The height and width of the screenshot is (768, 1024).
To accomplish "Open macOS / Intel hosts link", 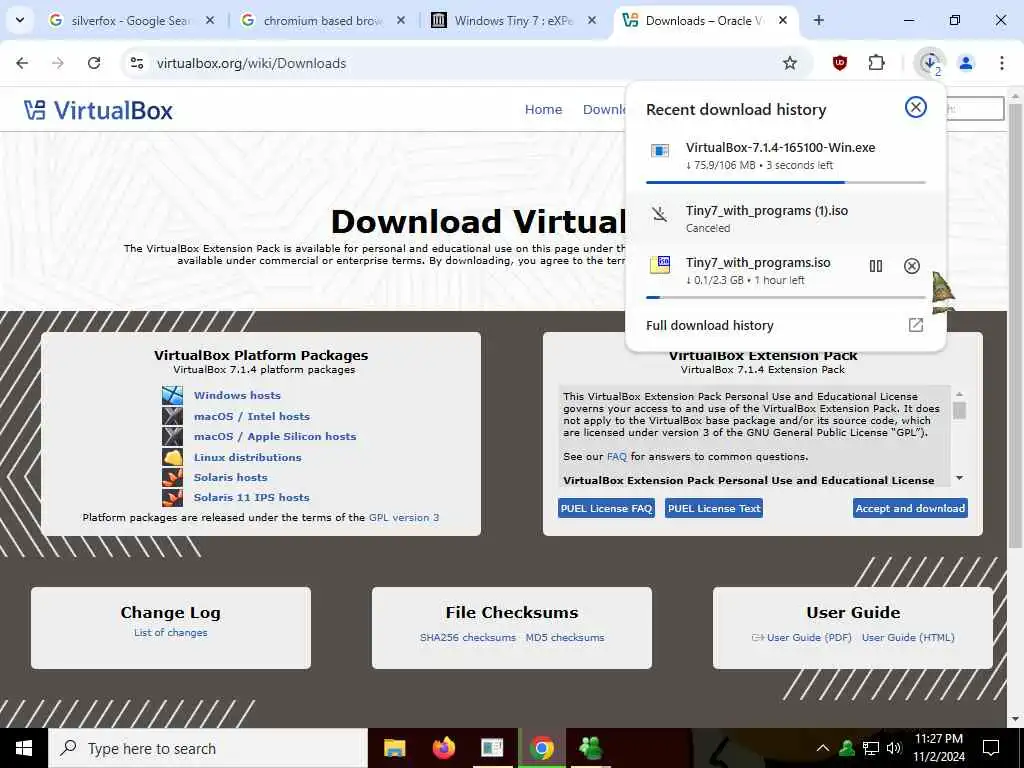I will 251,416.
